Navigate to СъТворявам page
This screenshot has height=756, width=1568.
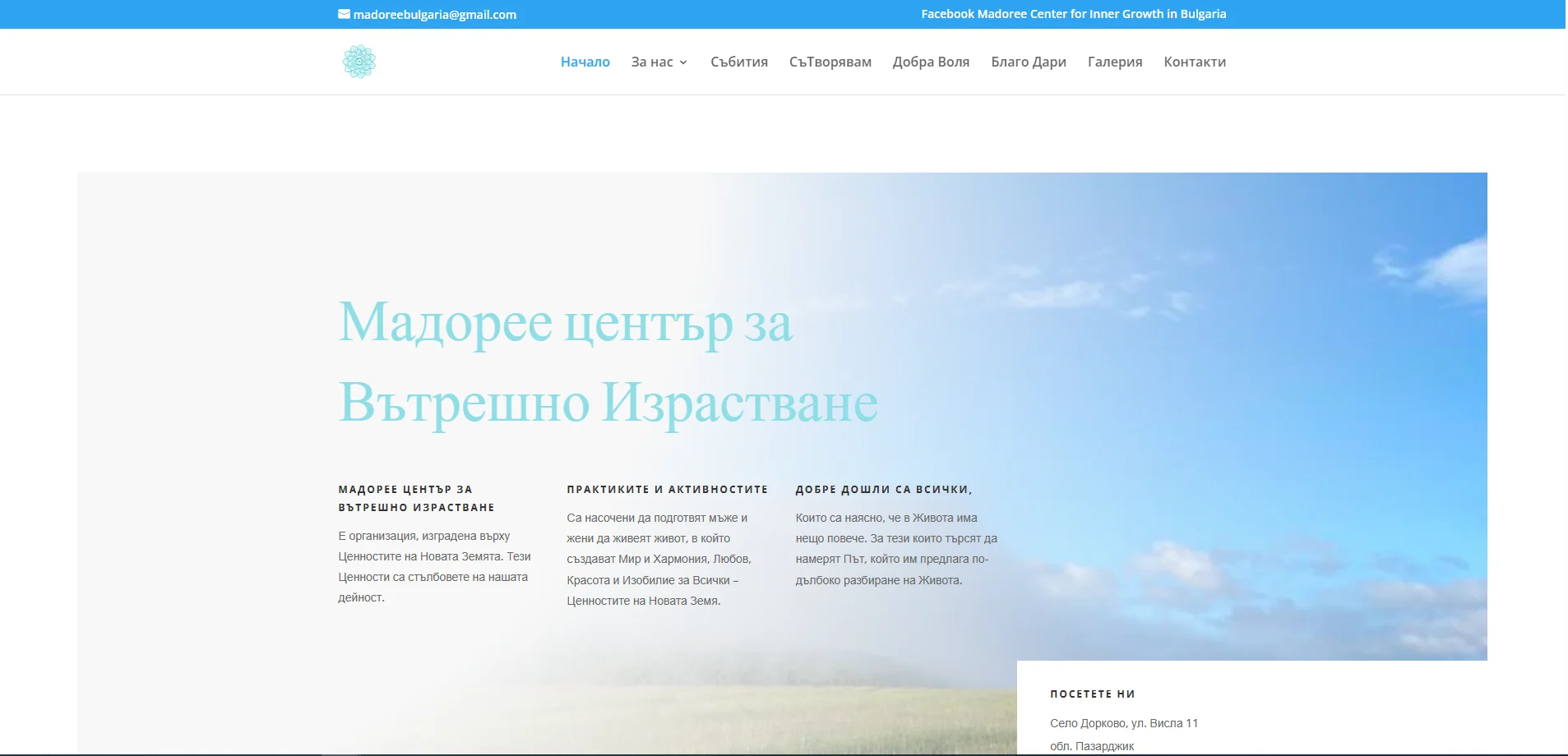(x=830, y=62)
